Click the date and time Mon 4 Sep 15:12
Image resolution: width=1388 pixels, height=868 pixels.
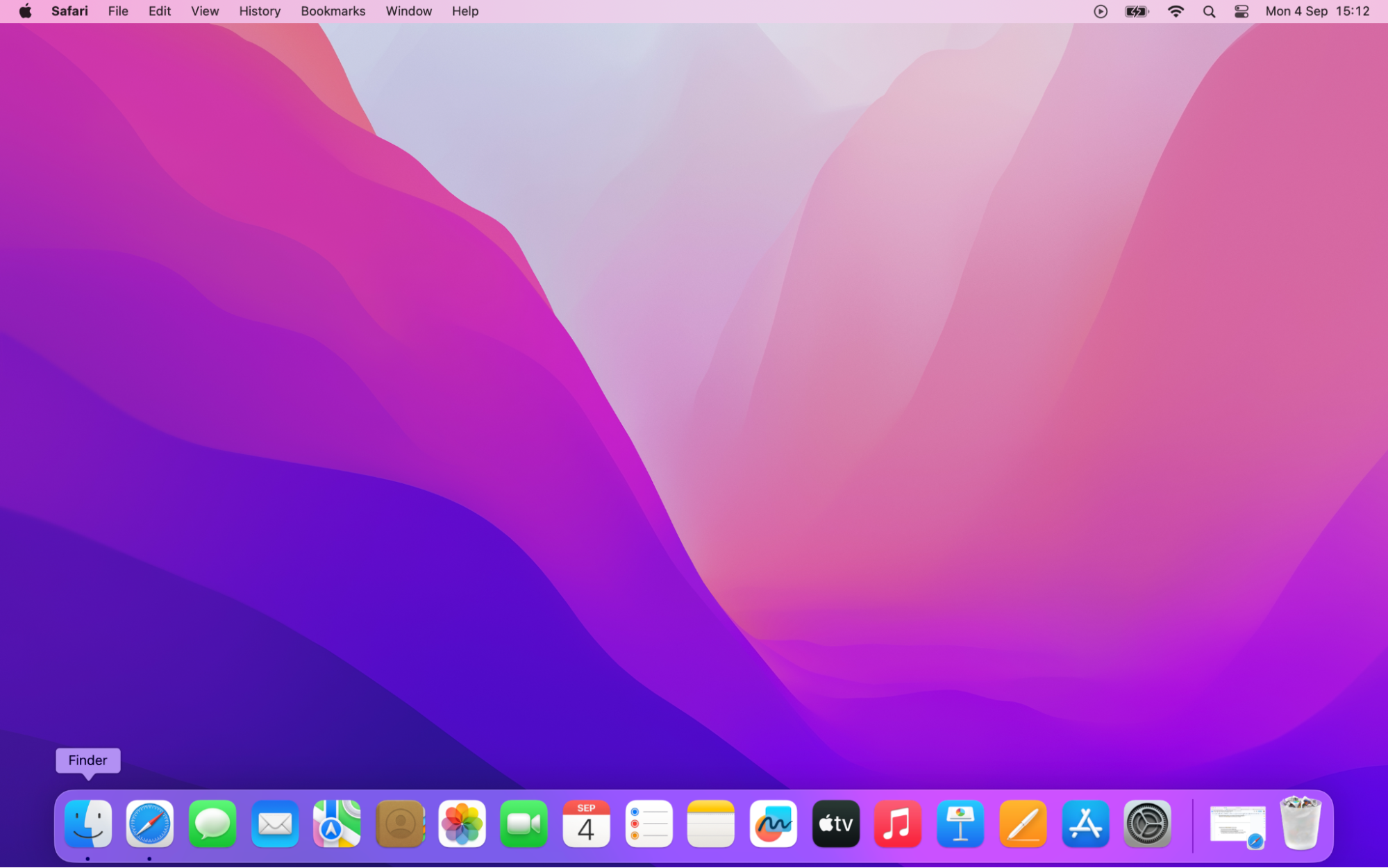point(1317,11)
